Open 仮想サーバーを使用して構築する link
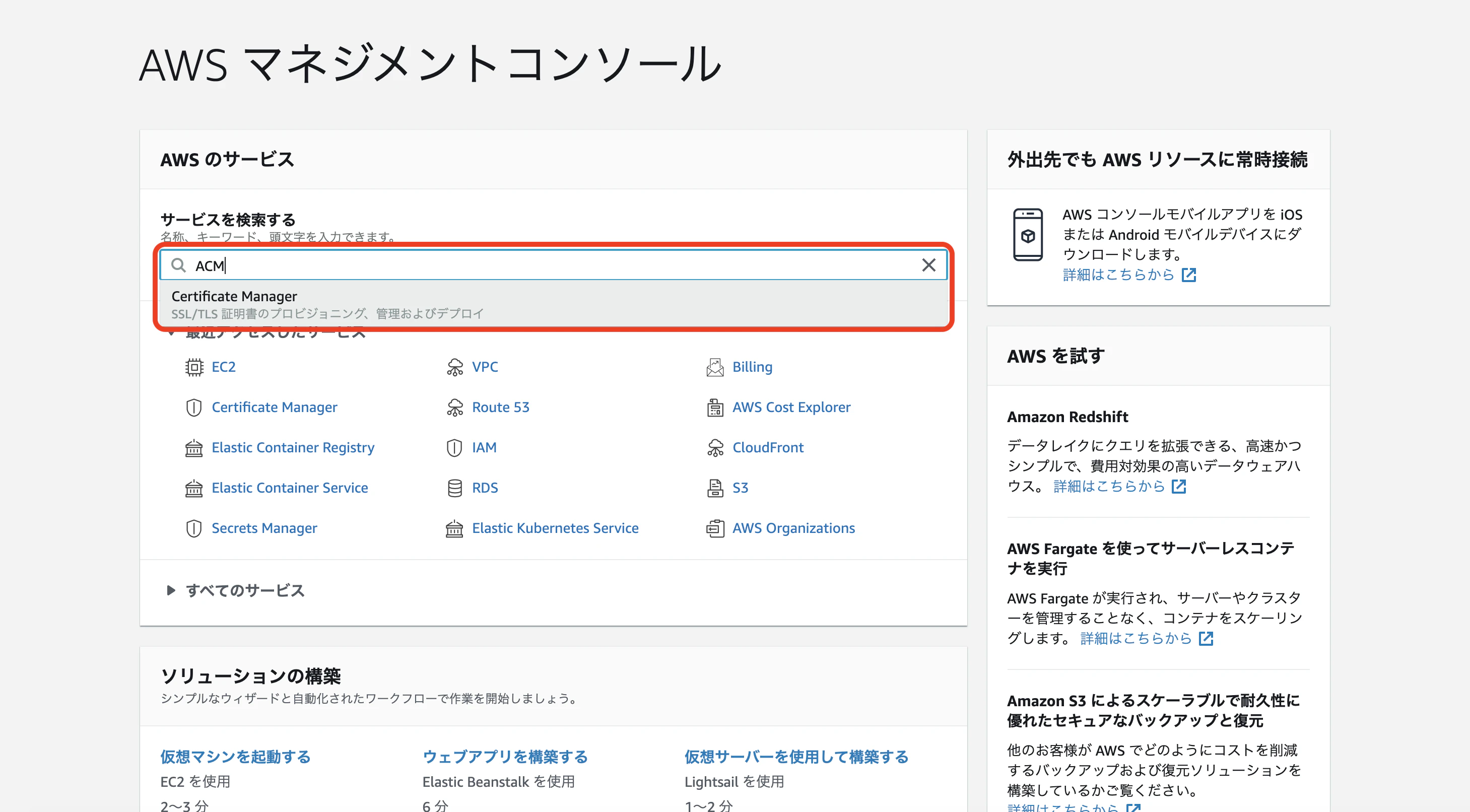 click(796, 757)
